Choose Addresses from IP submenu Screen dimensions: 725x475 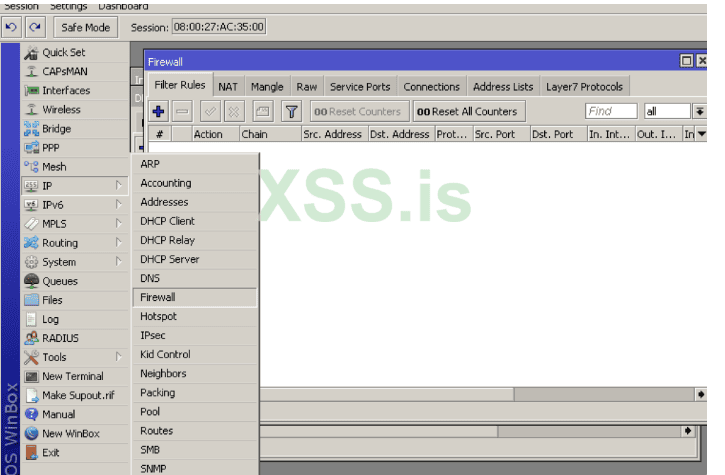click(195, 202)
